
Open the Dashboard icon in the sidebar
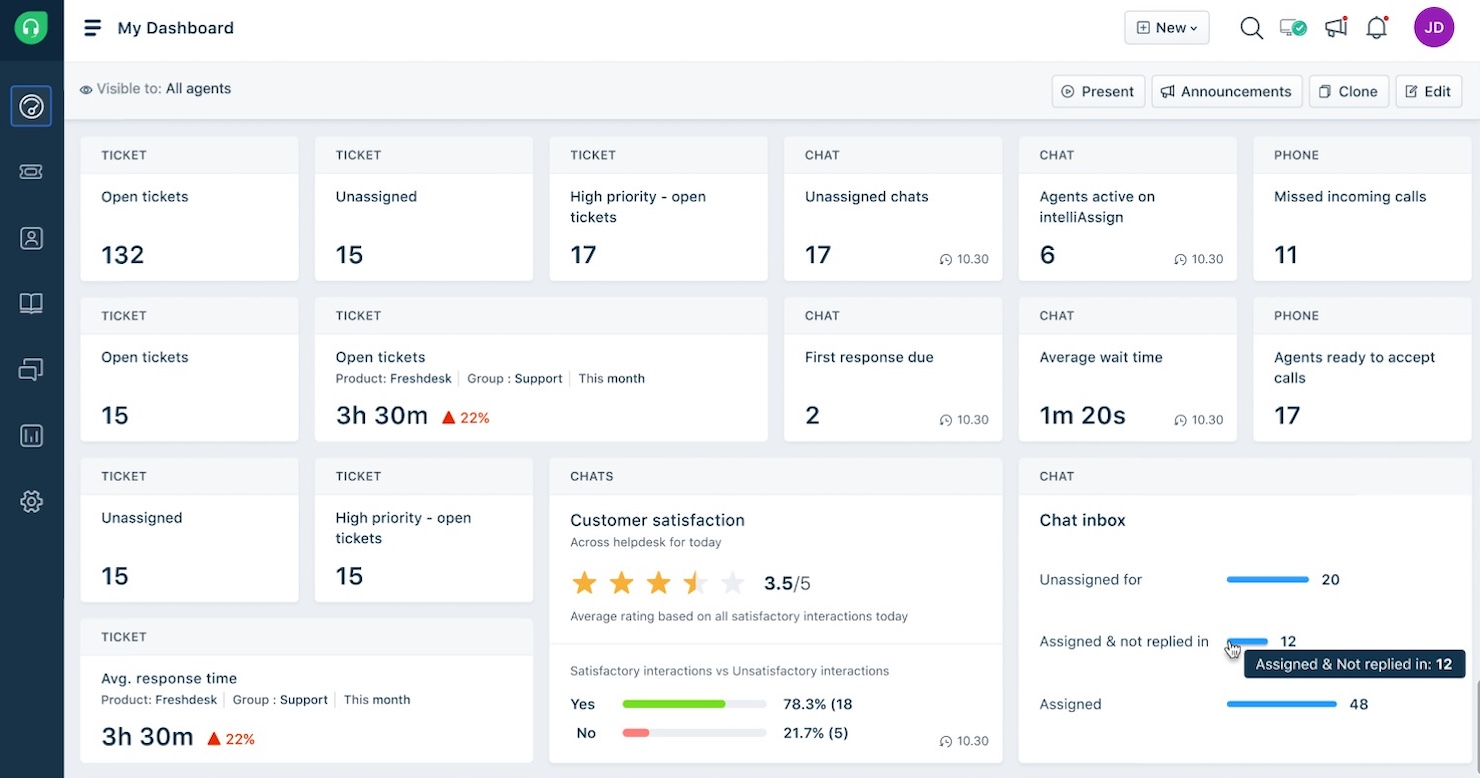pyautogui.click(x=31, y=106)
